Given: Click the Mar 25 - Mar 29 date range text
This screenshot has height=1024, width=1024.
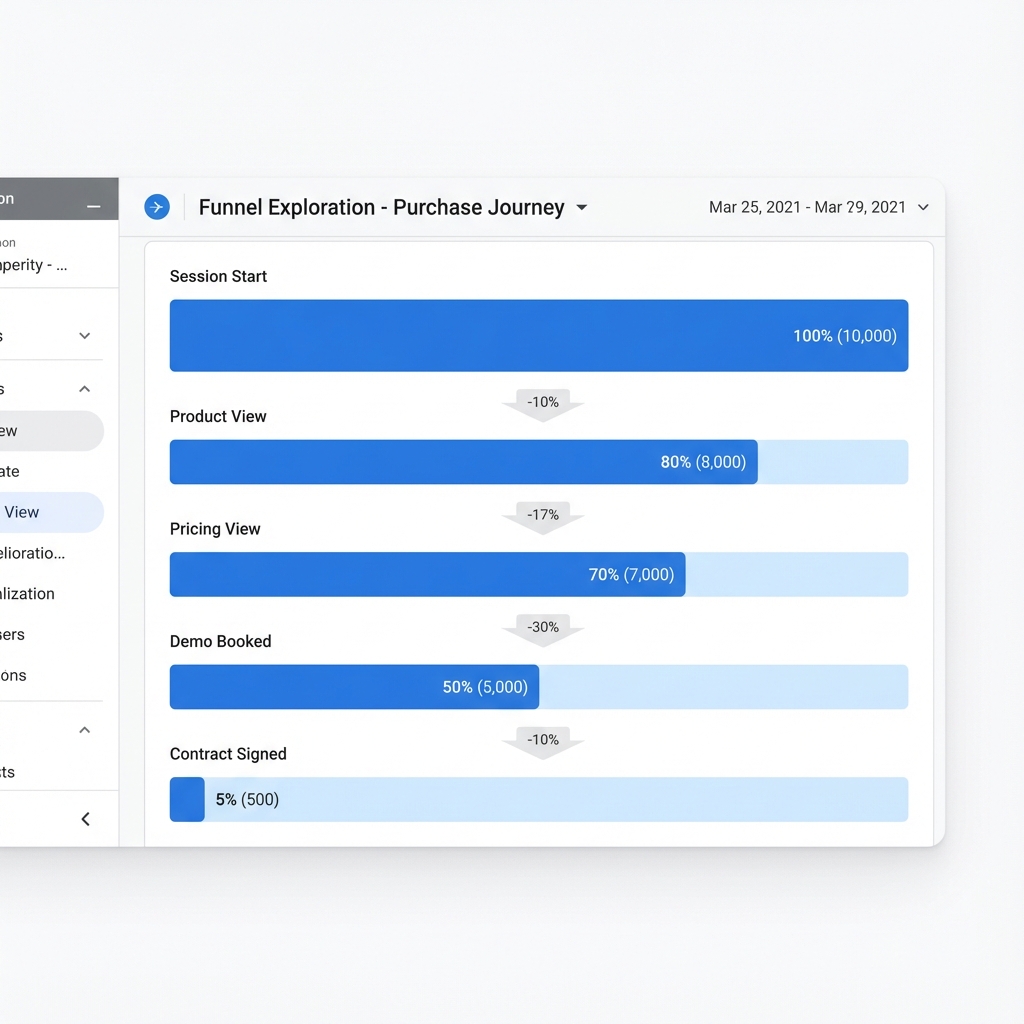Looking at the screenshot, I should click(x=807, y=207).
